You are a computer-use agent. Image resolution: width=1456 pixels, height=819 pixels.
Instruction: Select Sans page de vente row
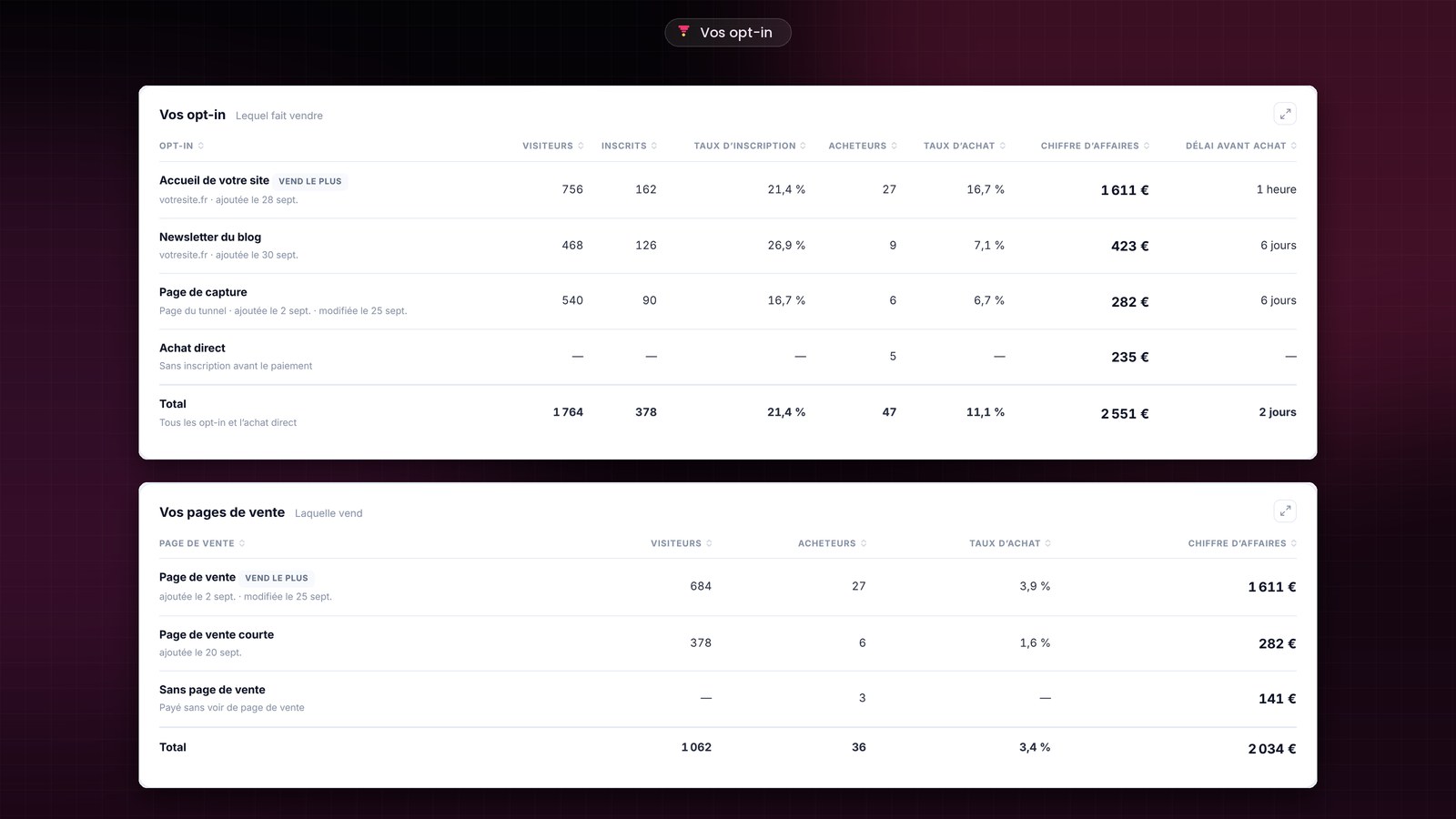click(x=728, y=699)
